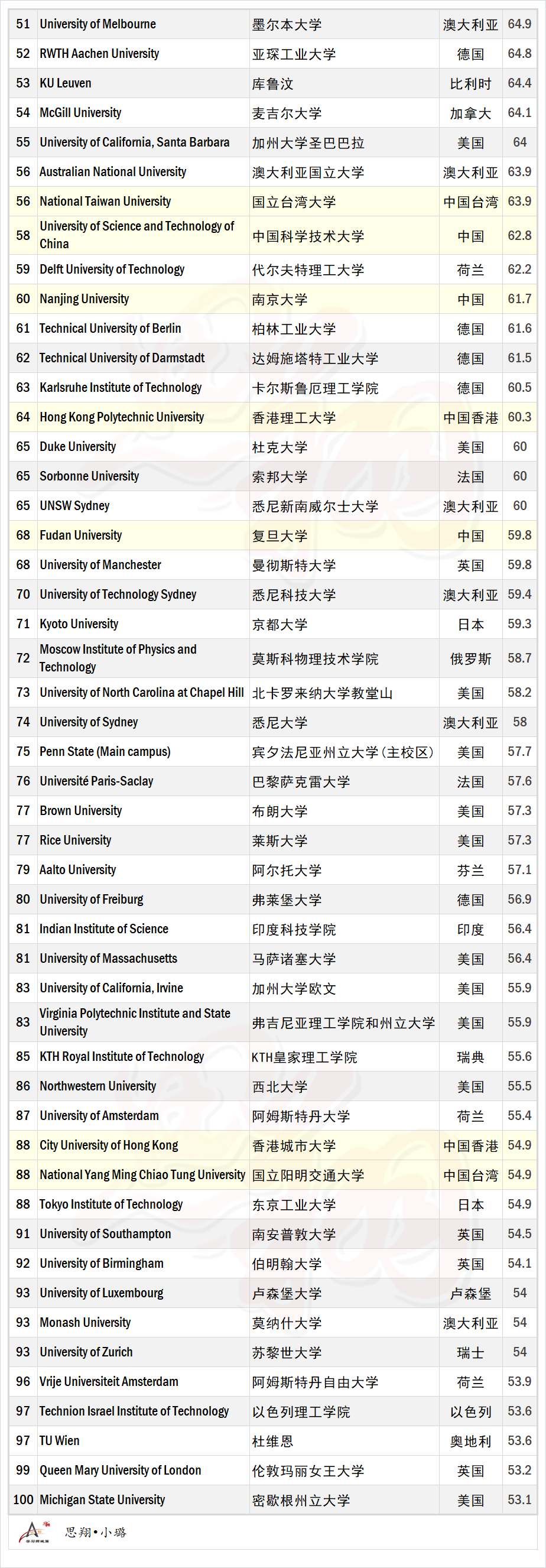Click University of Birmingham
Screen dimensions: 546x1568
102,1264
